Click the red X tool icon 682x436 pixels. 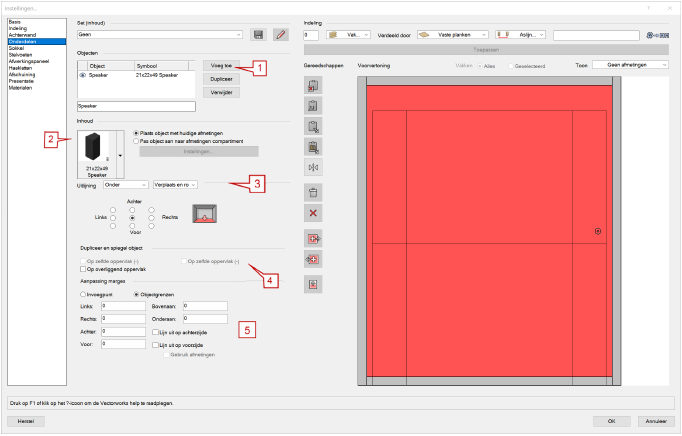click(313, 213)
